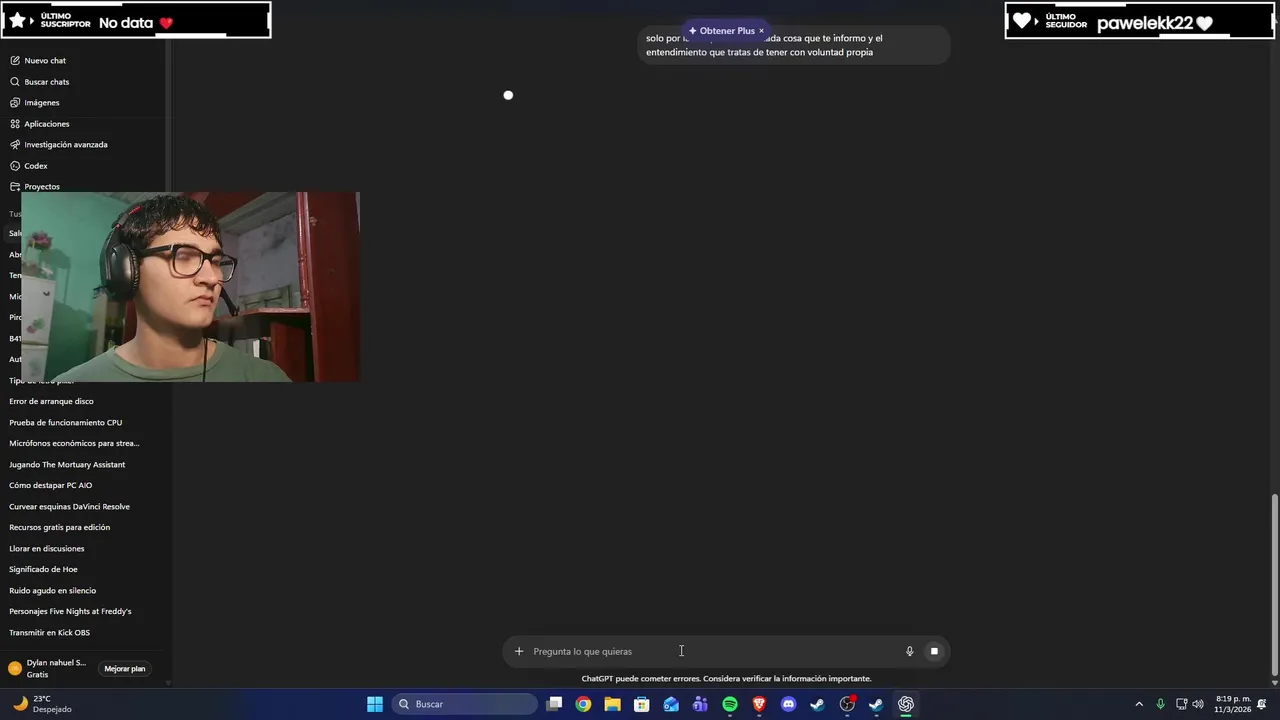Open Windows Start menu
Image resolution: width=1280 pixels, height=720 pixels.
point(375,704)
